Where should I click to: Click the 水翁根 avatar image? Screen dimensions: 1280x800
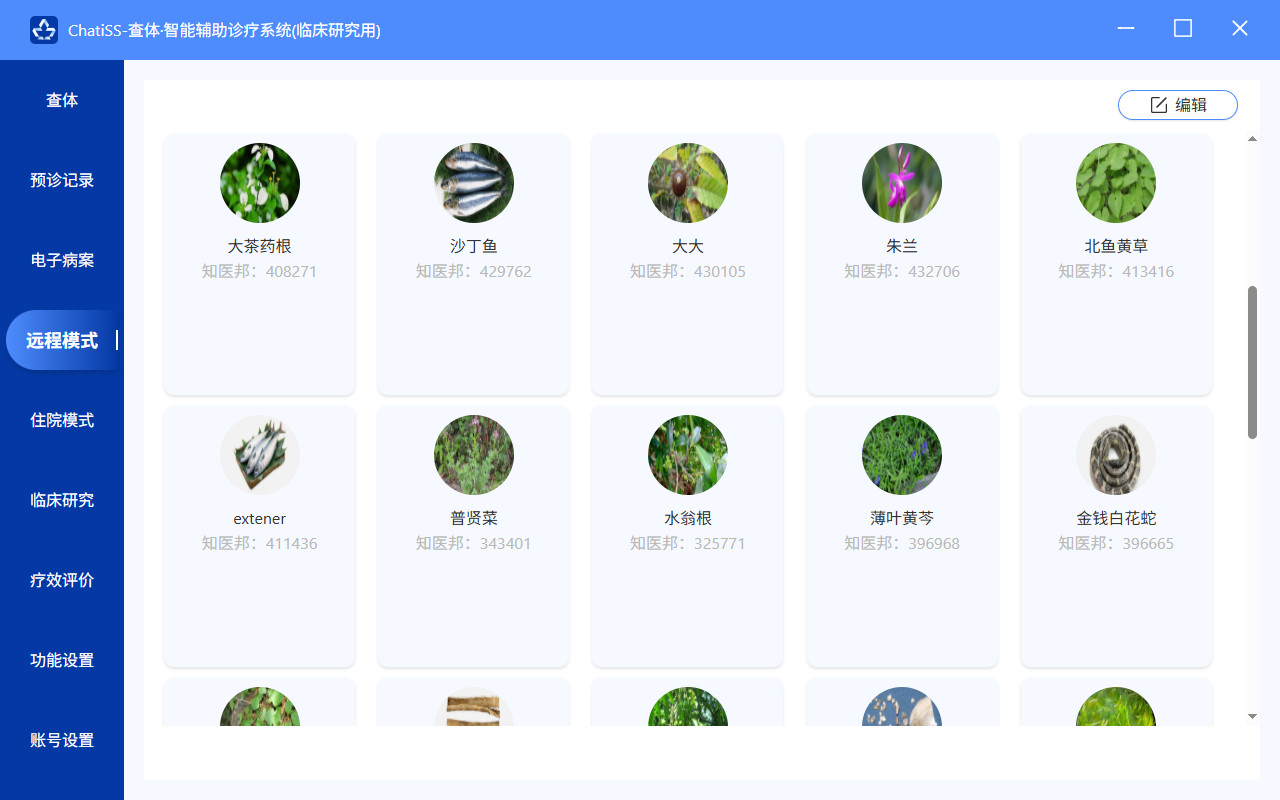click(x=688, y=455)
